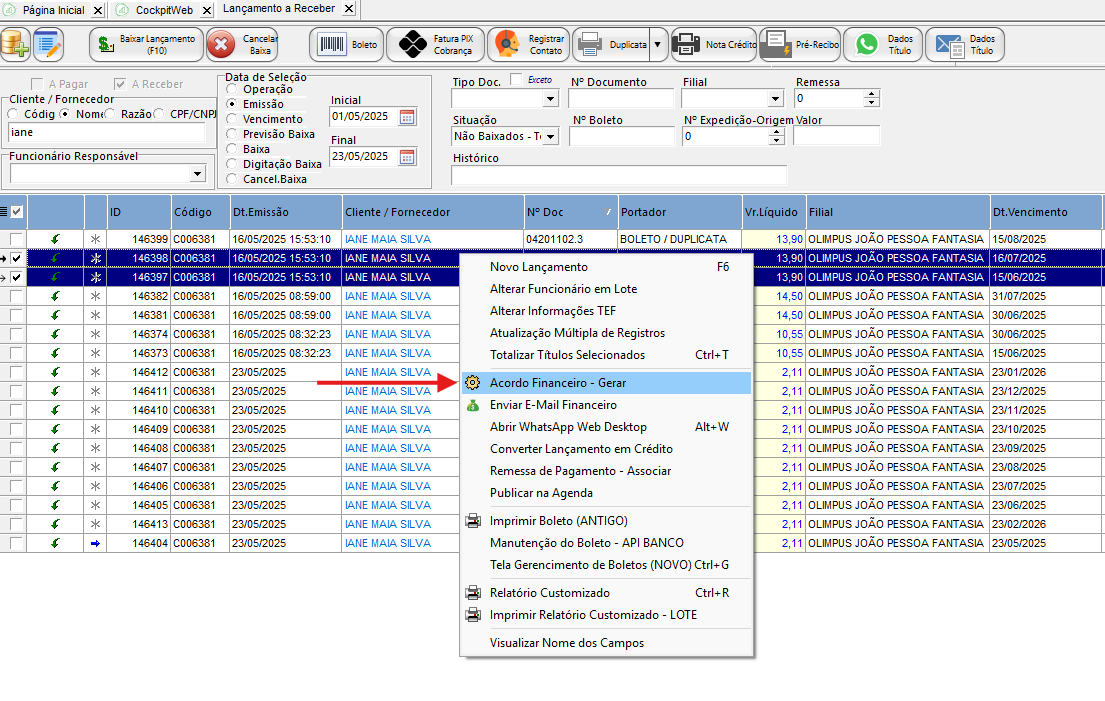Open calendar picker for Inicial date

pyautogui.click(x=407, y=117)
